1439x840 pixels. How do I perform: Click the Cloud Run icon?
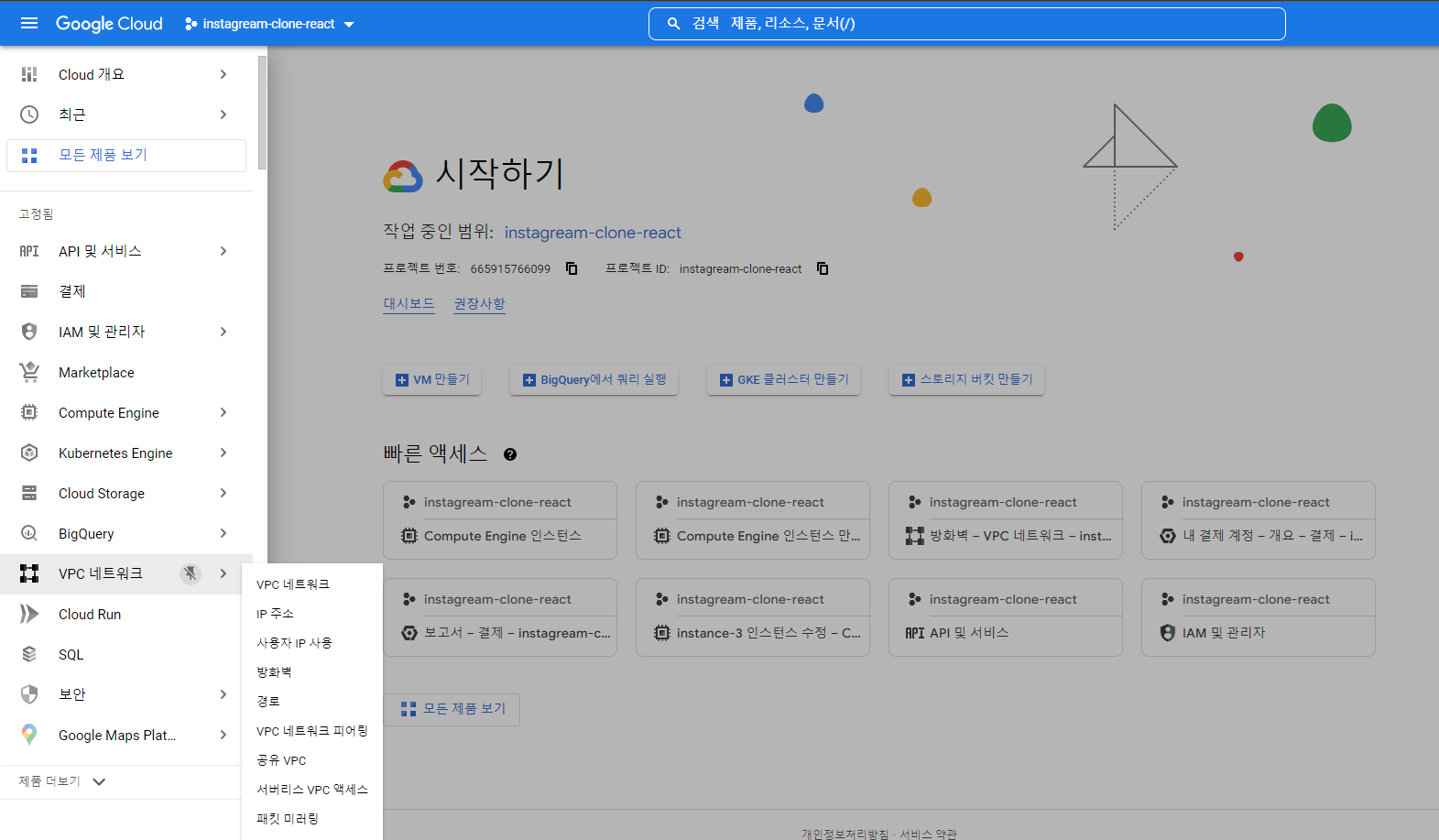(x=29, y=614)
